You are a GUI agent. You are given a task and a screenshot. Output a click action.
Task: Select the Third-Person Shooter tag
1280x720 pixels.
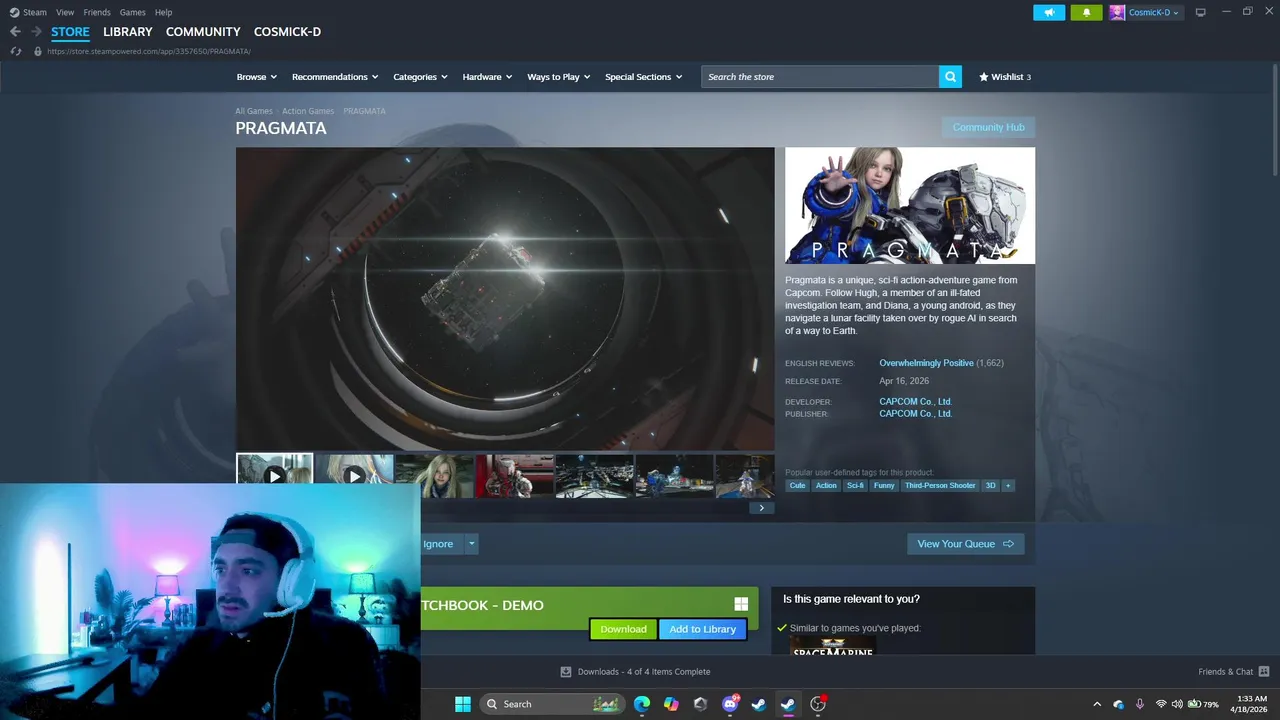click(940, 486)
